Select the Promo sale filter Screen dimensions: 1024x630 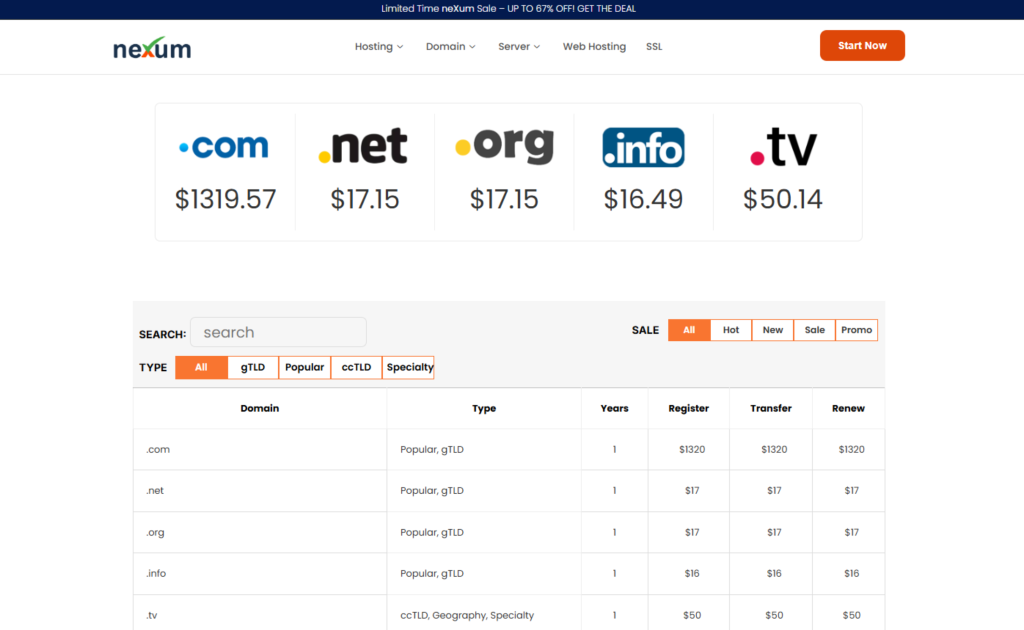tap(856, 330)
